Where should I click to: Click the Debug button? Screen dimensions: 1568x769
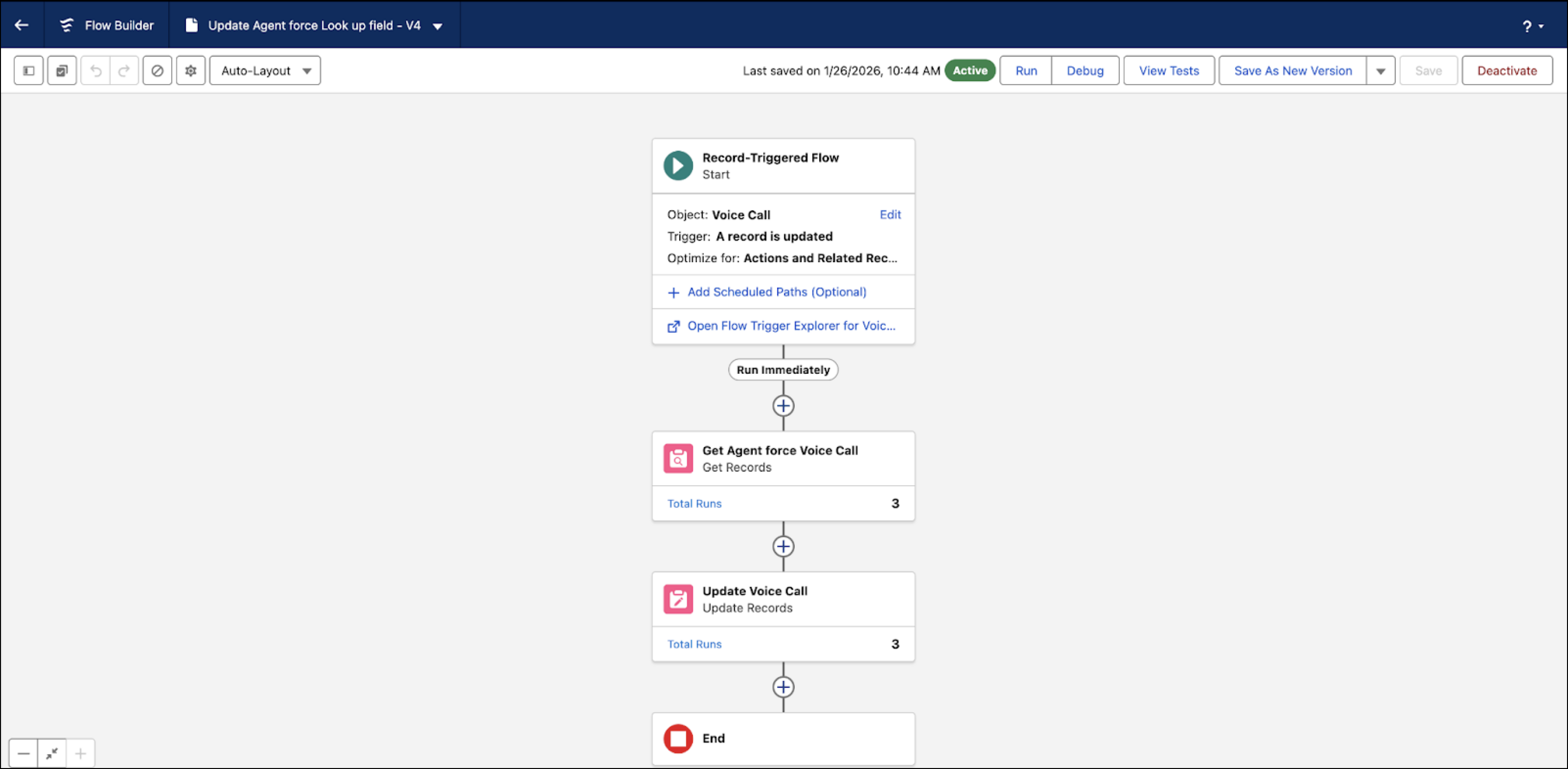[x=1085, y=70]
